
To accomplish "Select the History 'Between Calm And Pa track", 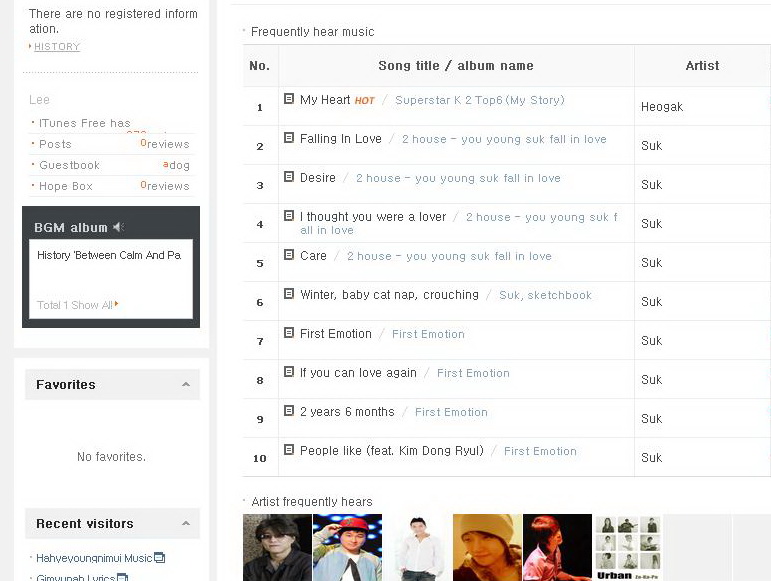I will click(x=109, y=255).
